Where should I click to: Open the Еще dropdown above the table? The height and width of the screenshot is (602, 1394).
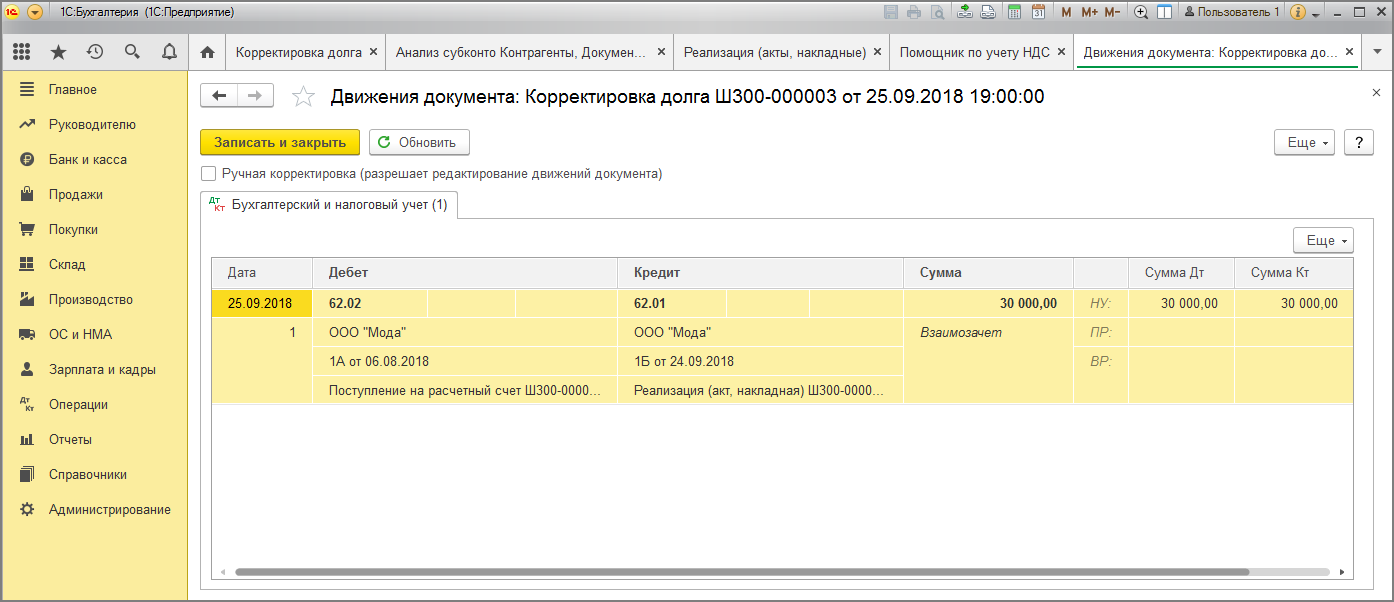click(x=1323, y=240)
